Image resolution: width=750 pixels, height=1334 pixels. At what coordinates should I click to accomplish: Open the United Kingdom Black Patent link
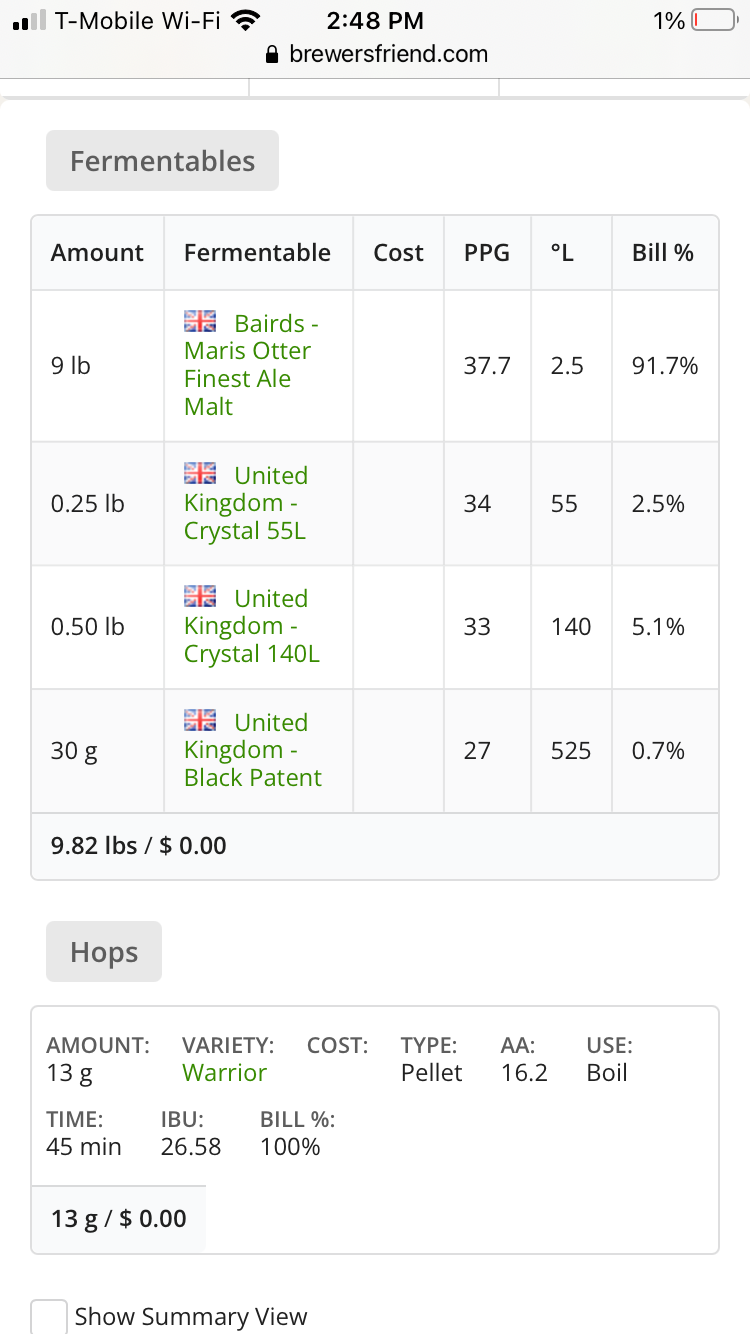point(253,750)
